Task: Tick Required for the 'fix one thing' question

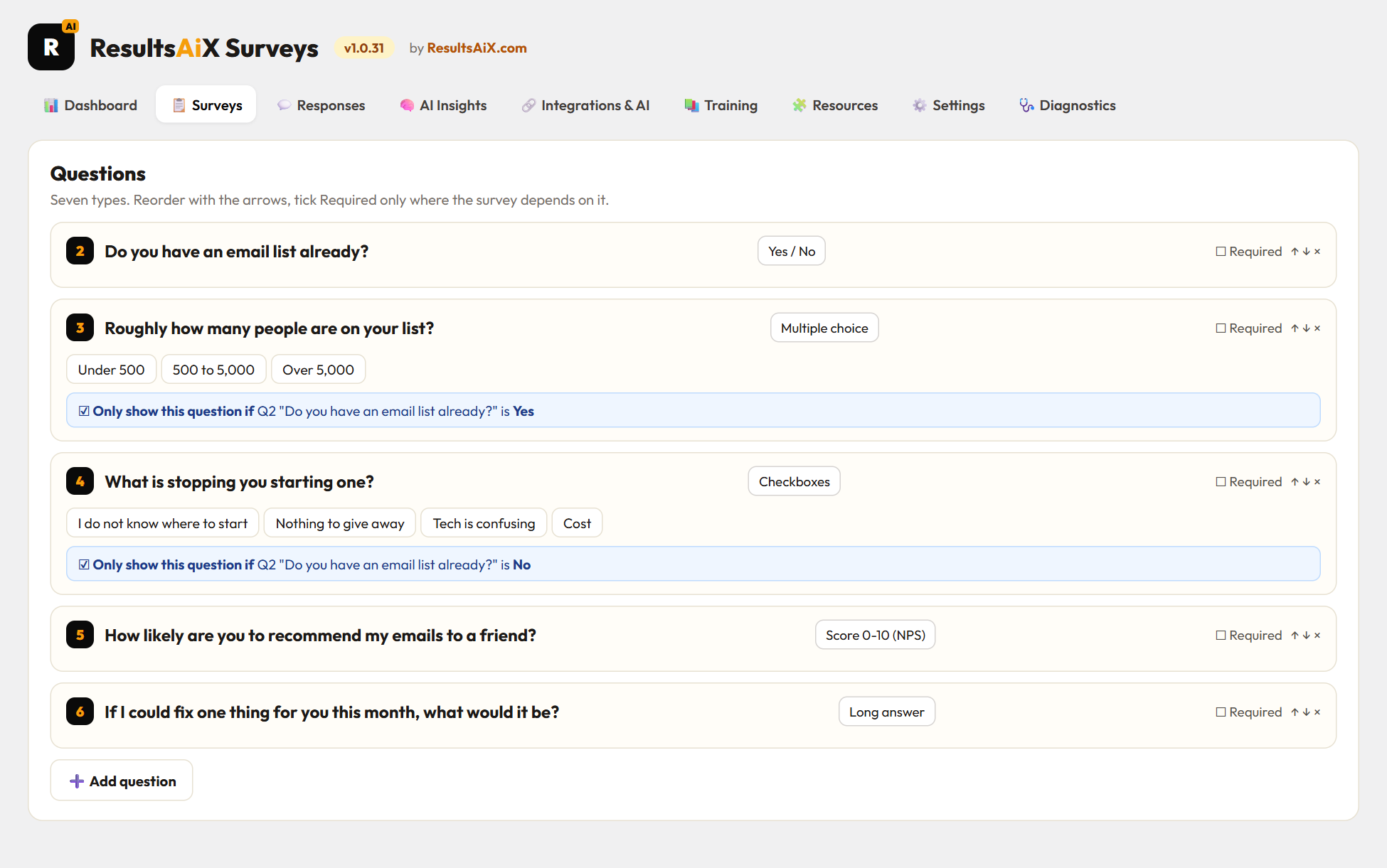Action: tap(1221, 712)
